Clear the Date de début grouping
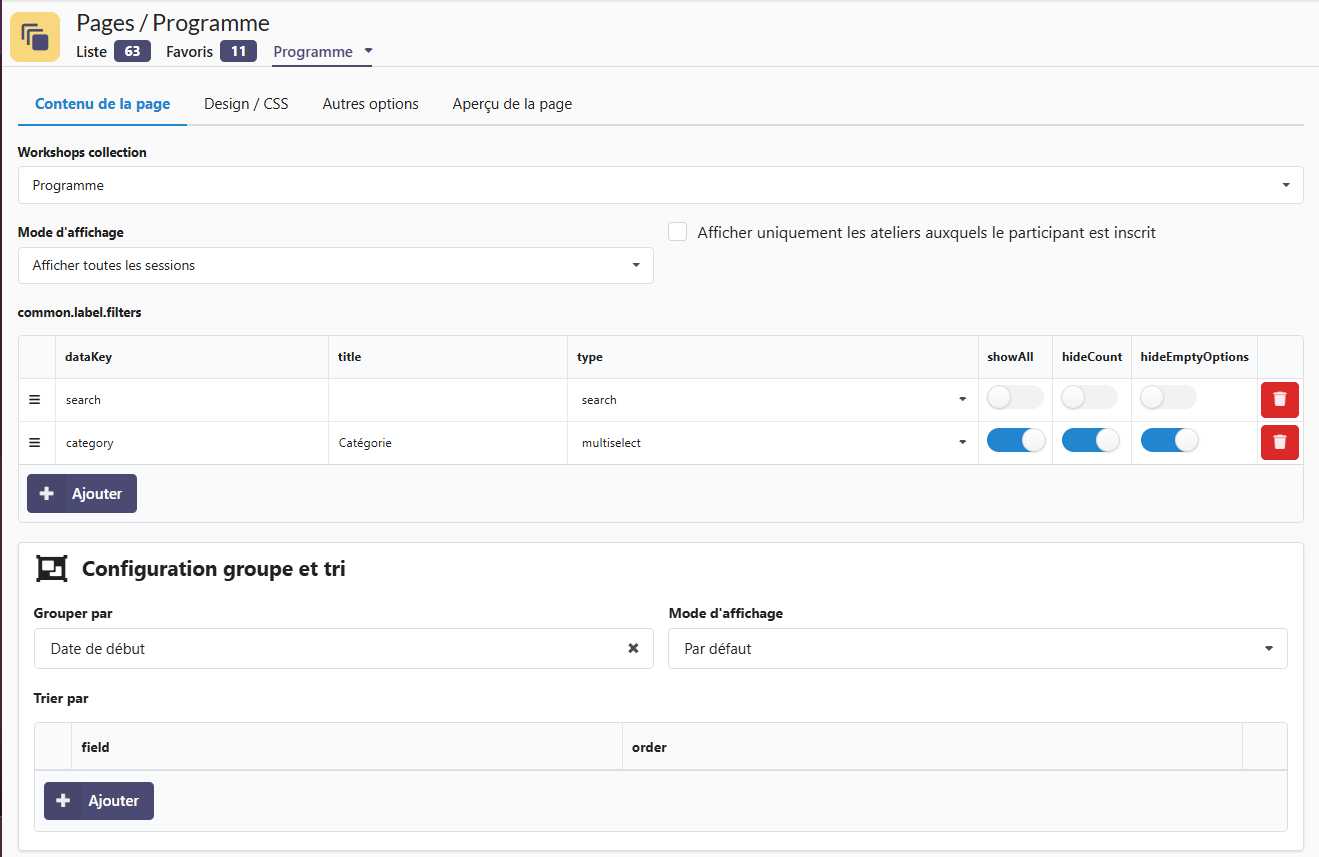 pyautogui.click(x=633, y=649)
